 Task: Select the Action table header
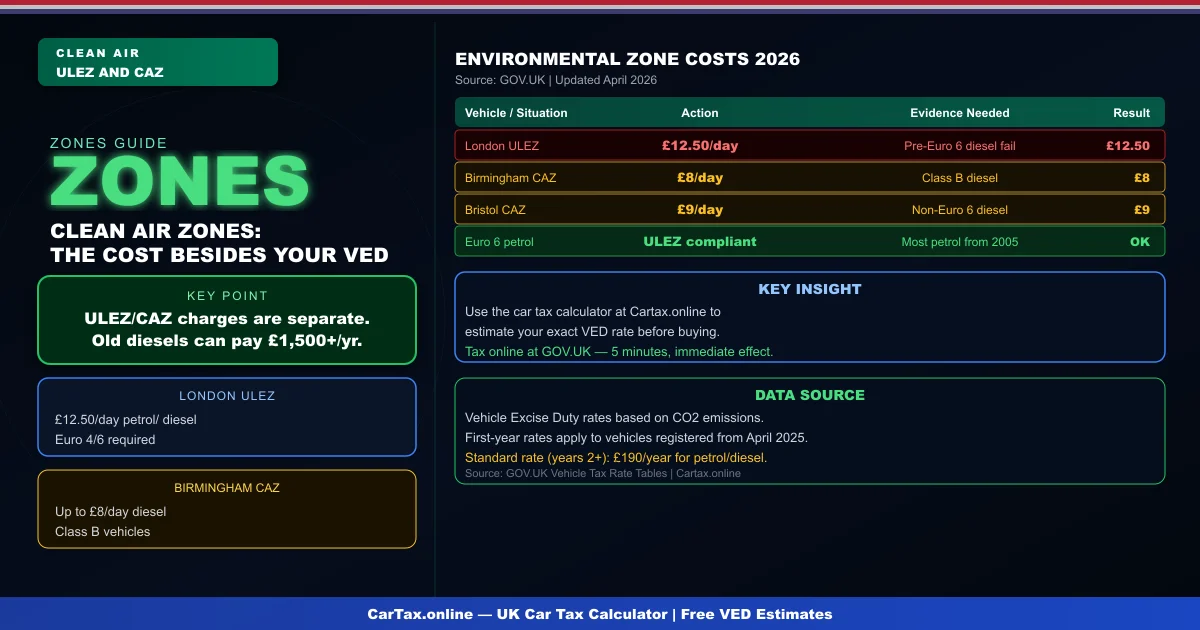pyautogui.click(x=700, y=113)
